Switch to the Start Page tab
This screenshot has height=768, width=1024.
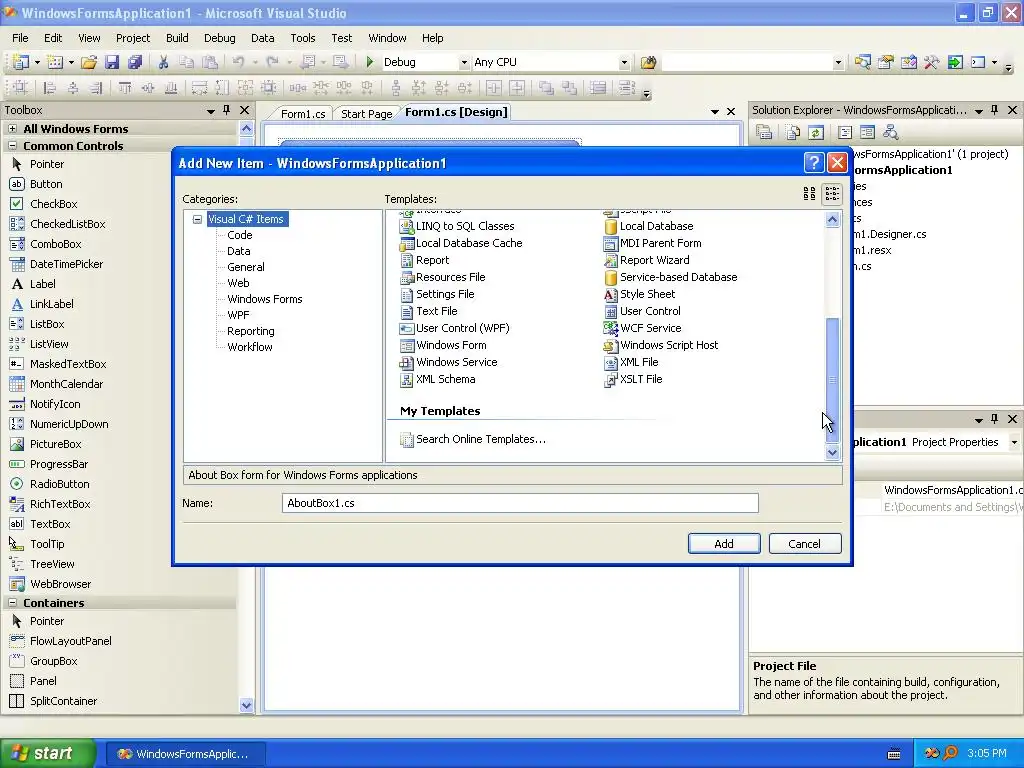pos(366,114)
